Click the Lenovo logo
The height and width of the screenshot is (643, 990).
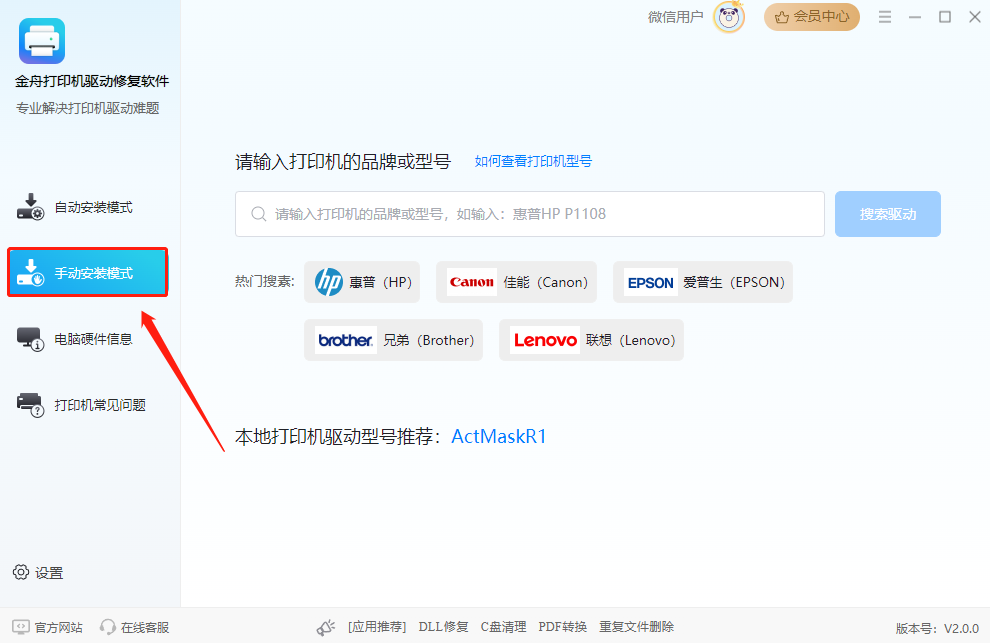tap(545, 340)
